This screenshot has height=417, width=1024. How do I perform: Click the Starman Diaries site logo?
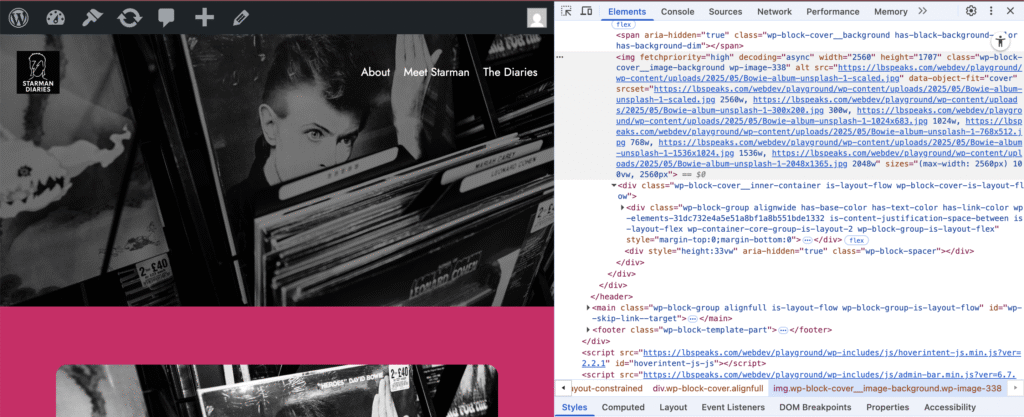click(37, 73)
